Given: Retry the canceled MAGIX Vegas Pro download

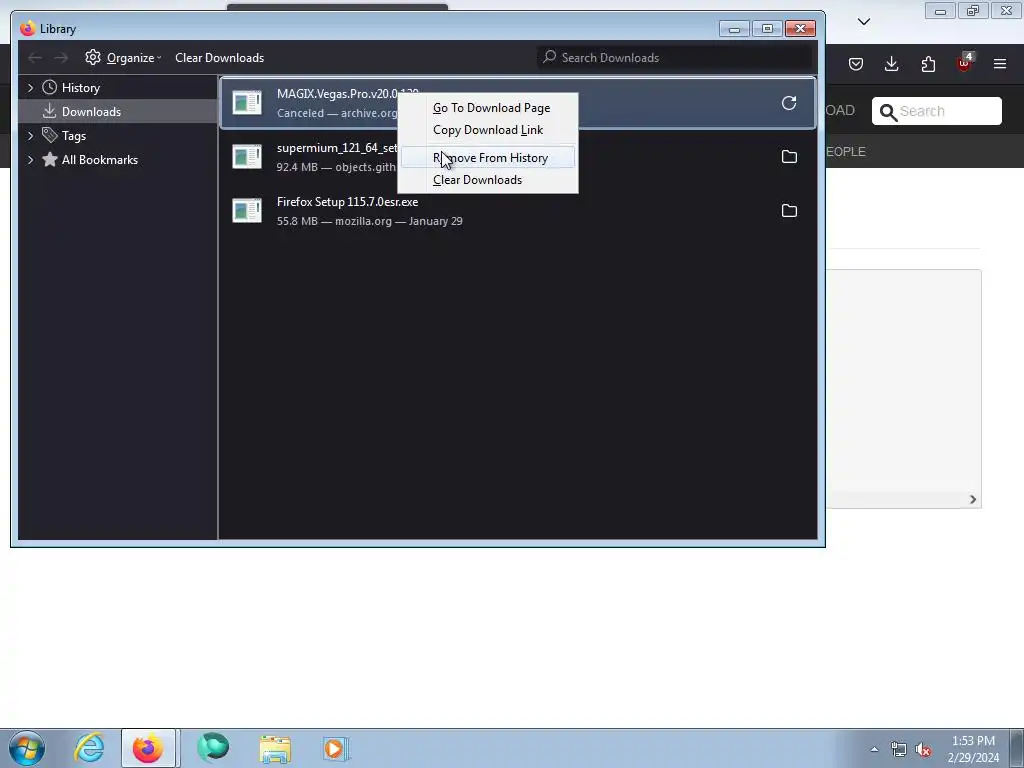Looking at the screenshot, I should click(789, 103).
